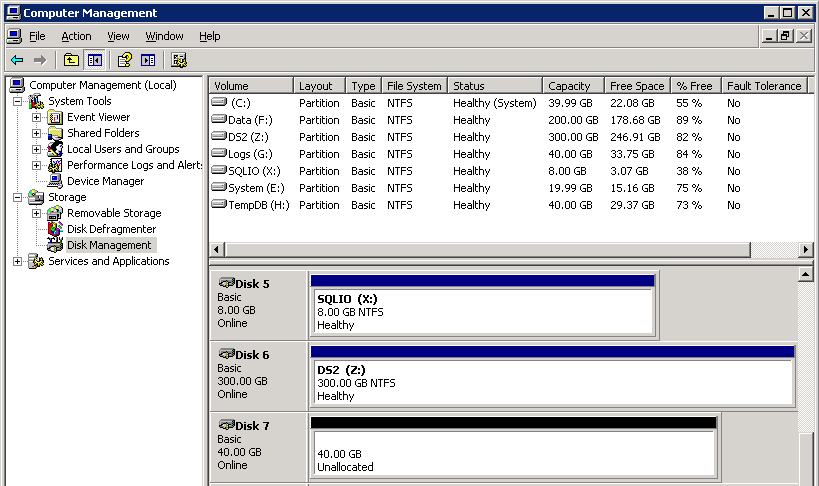
Task: Expand the Services and Applications node
Action: pyautogui.click(x=18, y=261)
